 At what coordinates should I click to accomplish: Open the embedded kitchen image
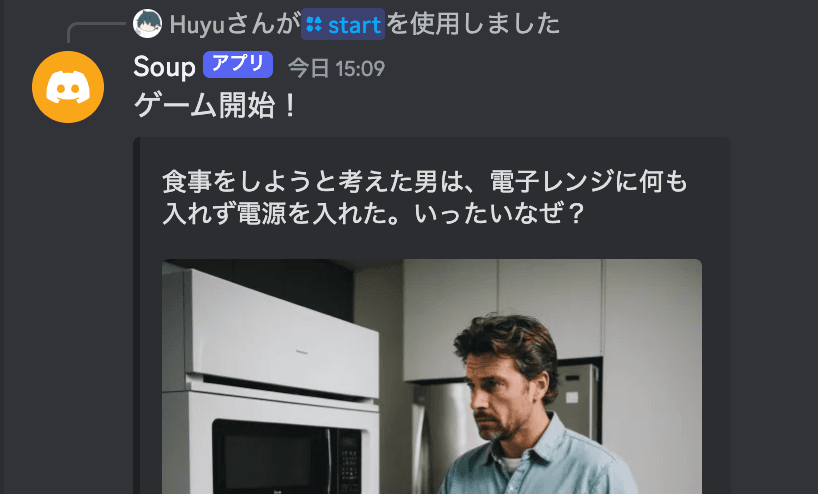coord(432,377)
